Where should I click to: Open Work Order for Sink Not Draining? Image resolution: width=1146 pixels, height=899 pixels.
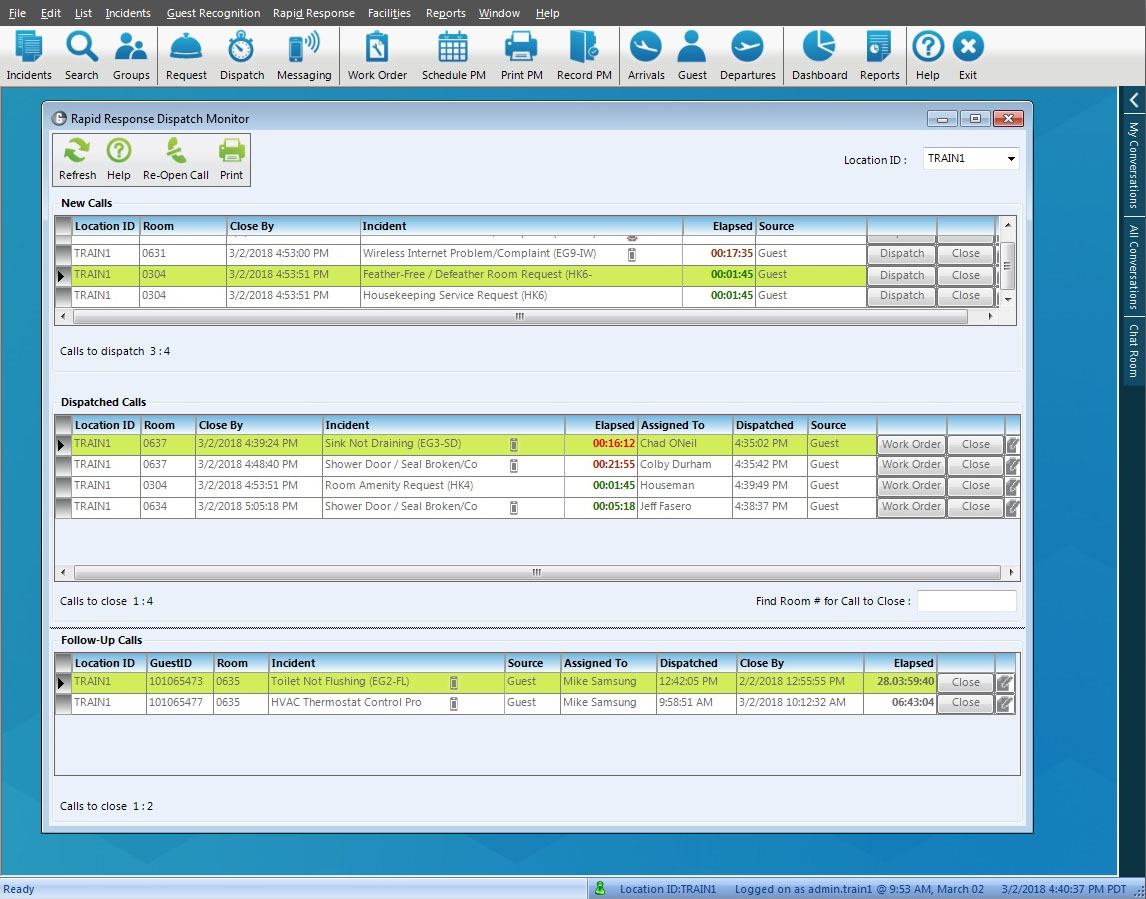pyautogui.click(x=911, y=445)
